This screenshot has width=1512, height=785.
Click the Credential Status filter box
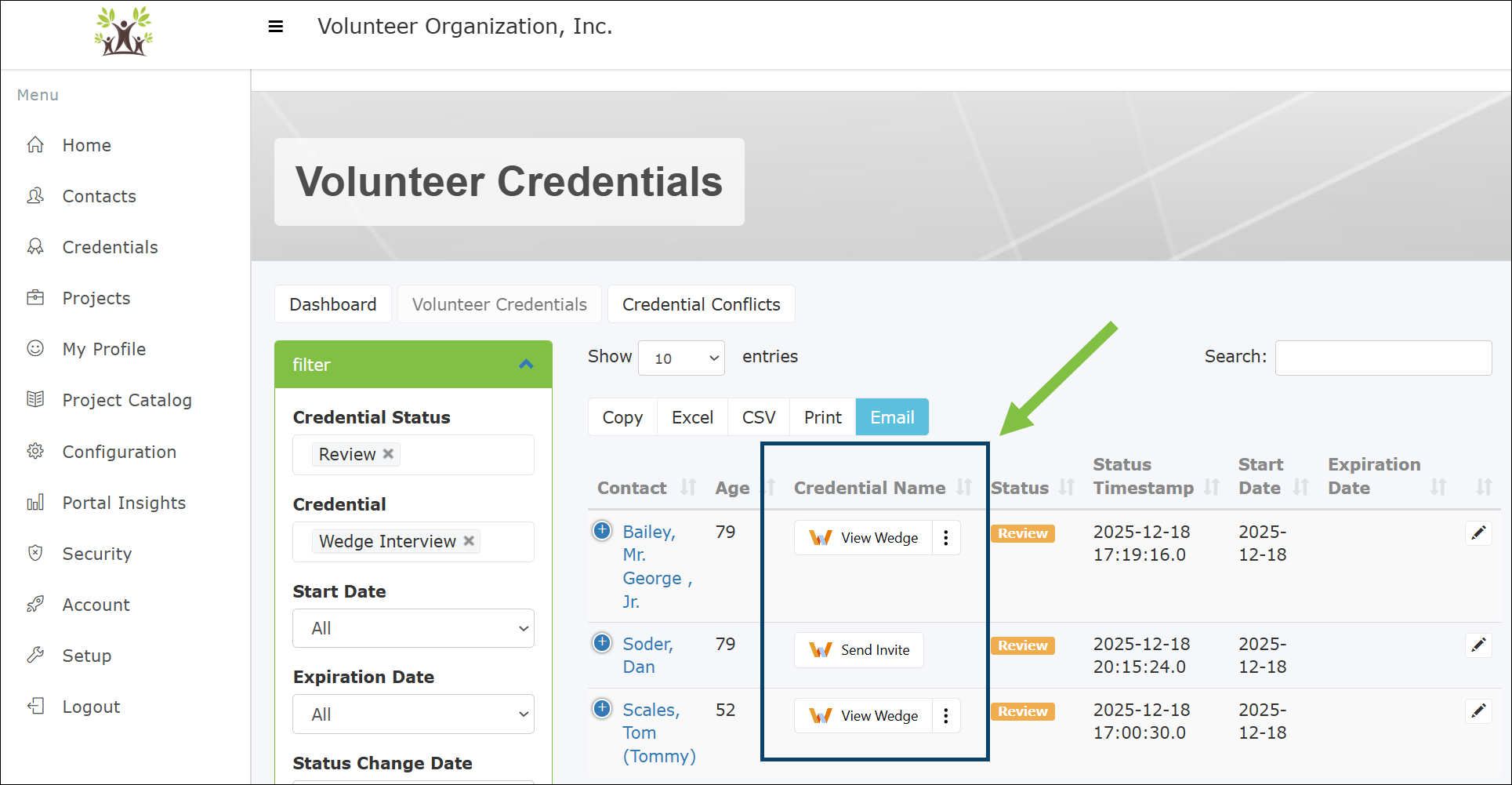(x=413, y=455)
